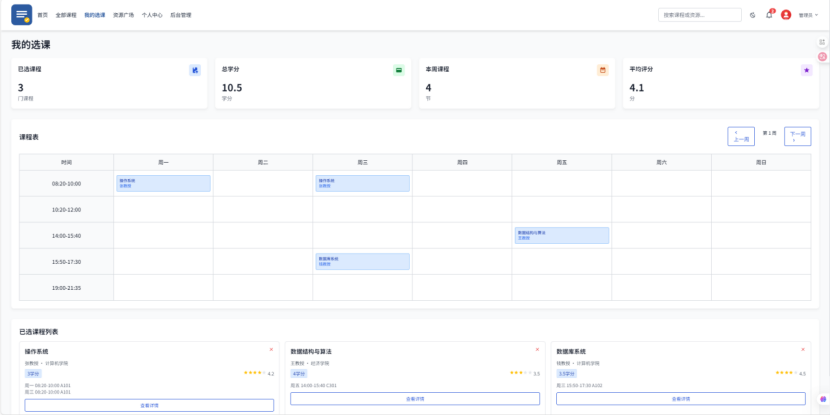The image size is (831, 416).
Task: Click the star rating on 数据库系统 card
Action: tap(786, 373)
